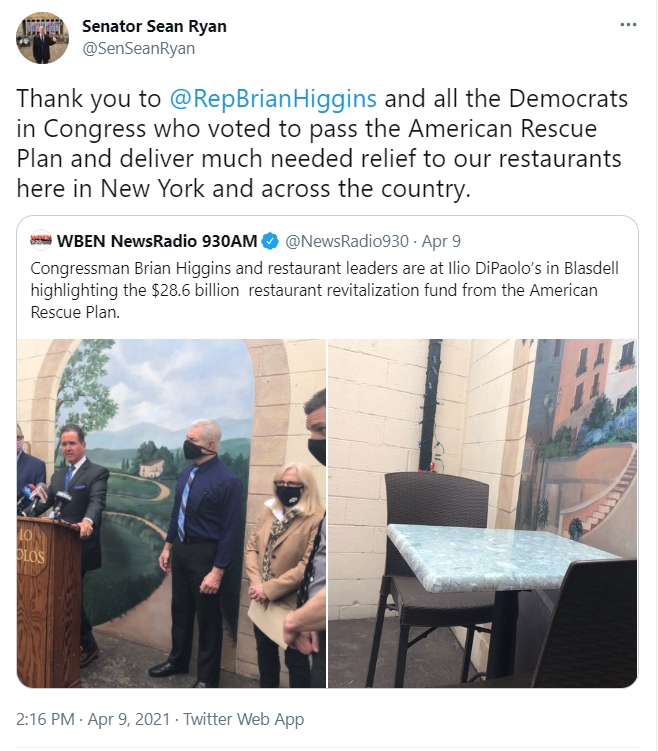Open the quoted tweet text about Ilio DiPaolo's

click(325, 290)
